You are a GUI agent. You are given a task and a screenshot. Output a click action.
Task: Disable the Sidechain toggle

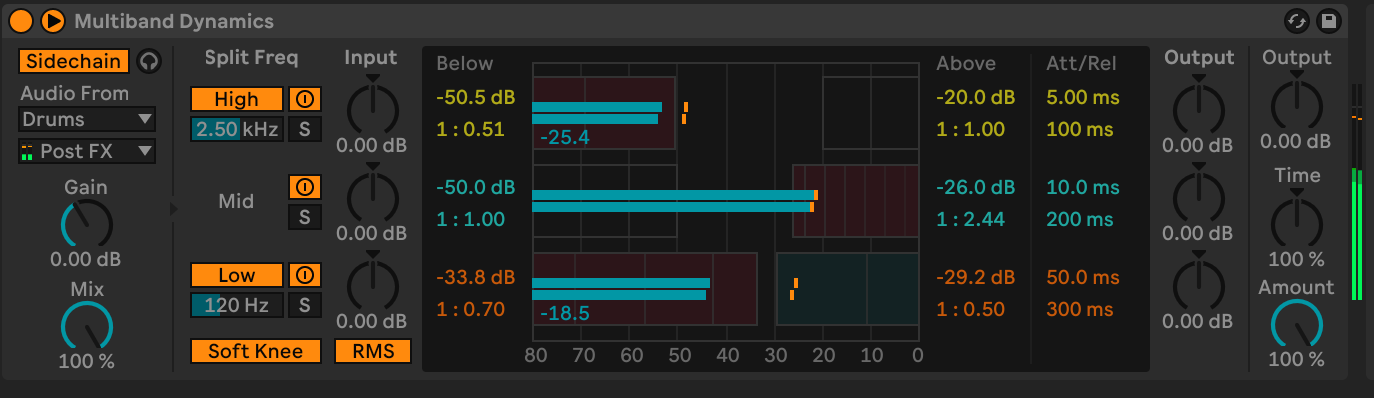pyautogui.click(x=74, y=61)
